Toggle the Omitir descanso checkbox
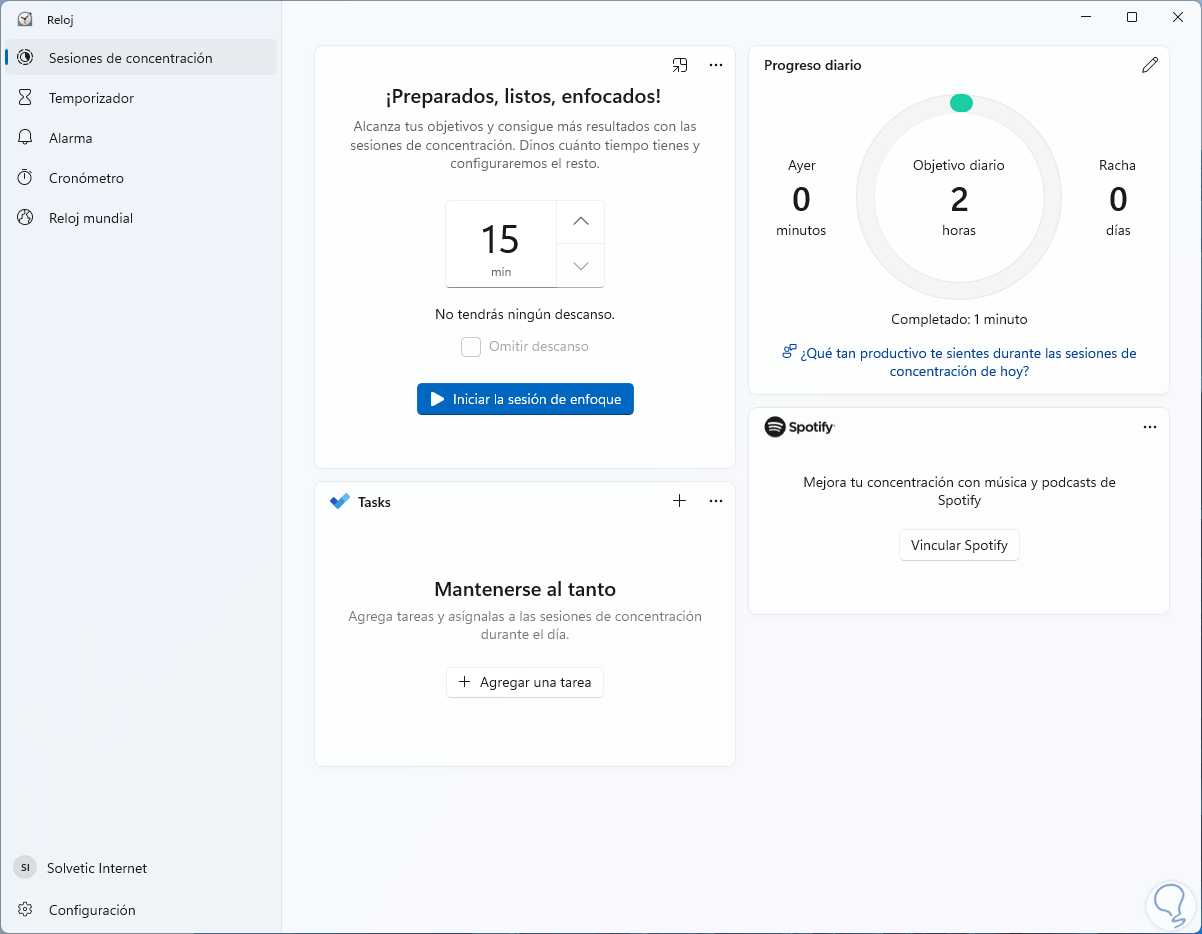The width and height of the screenshot is (1202, 934). tap(471, 347)
